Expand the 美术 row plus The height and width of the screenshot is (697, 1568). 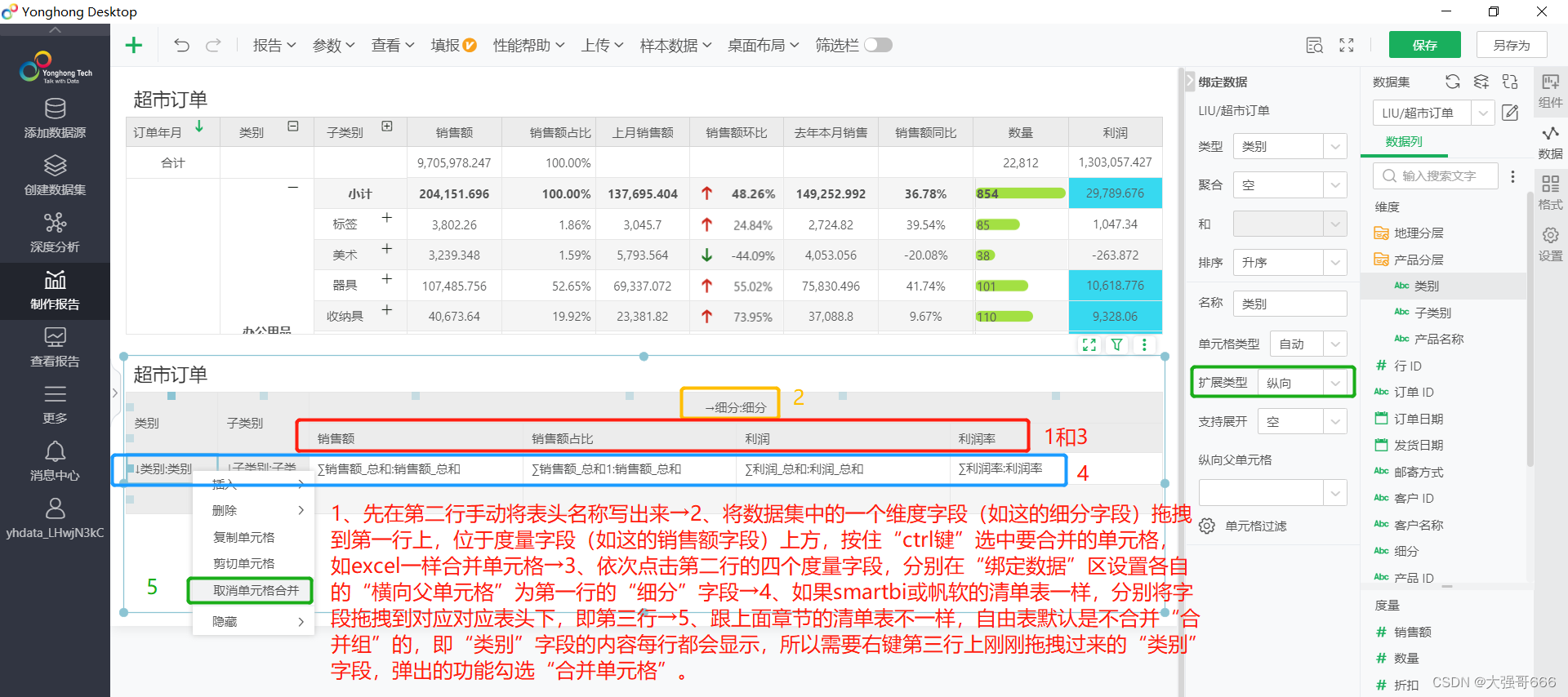[387, 248]
